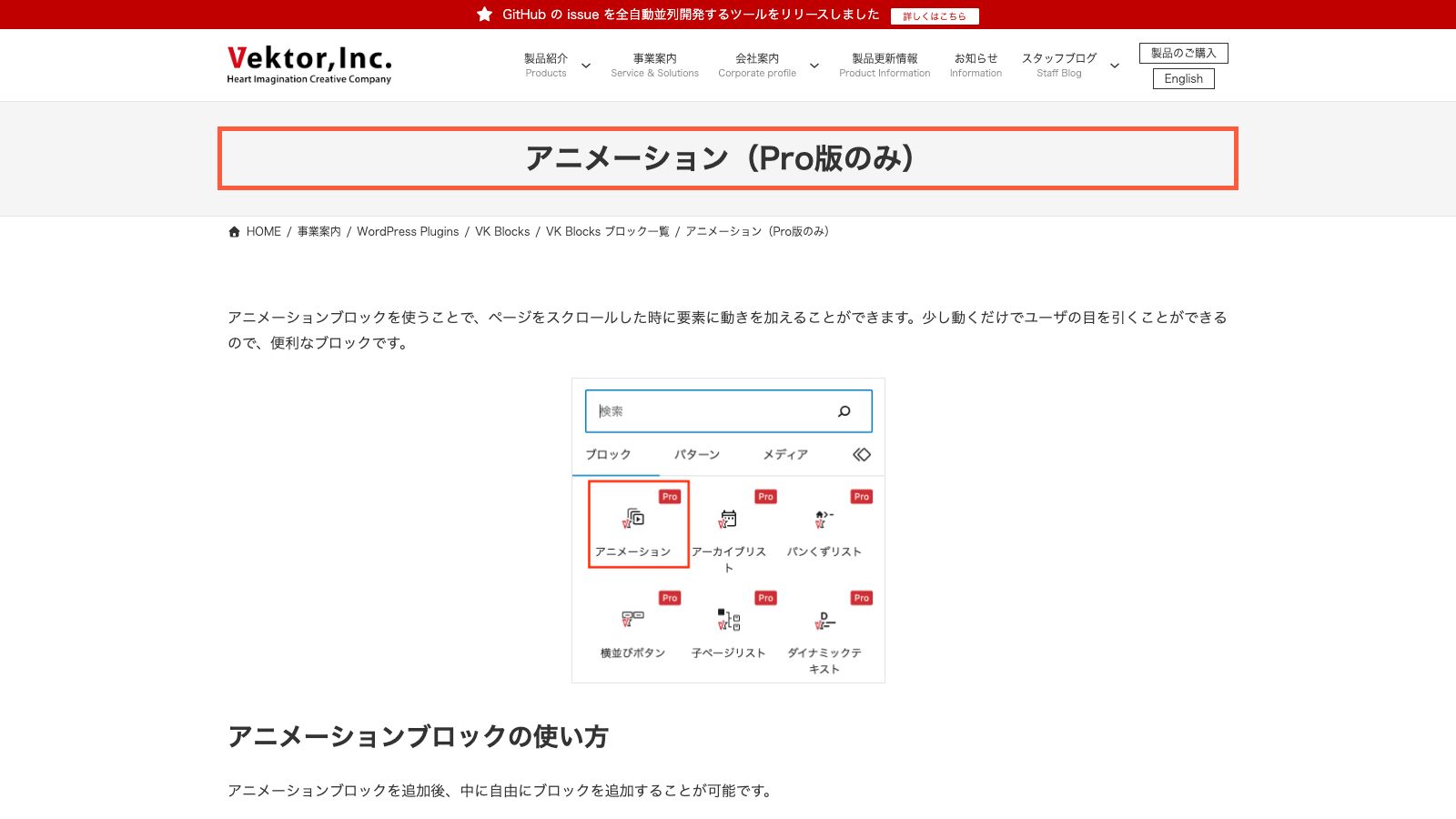
Task: Open the 製品紹介 Products menu
Action: coord(546,65)
